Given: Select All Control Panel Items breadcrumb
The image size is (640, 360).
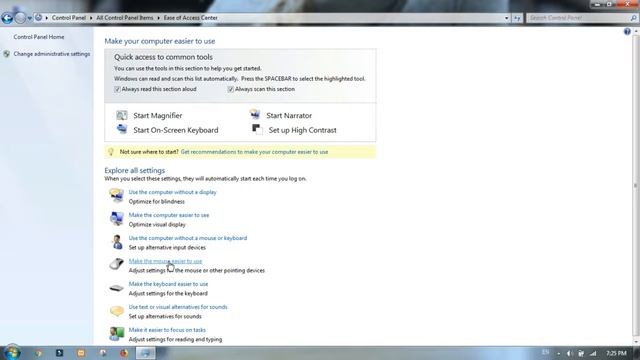Looking at the screenshot, I should (124, 18).
